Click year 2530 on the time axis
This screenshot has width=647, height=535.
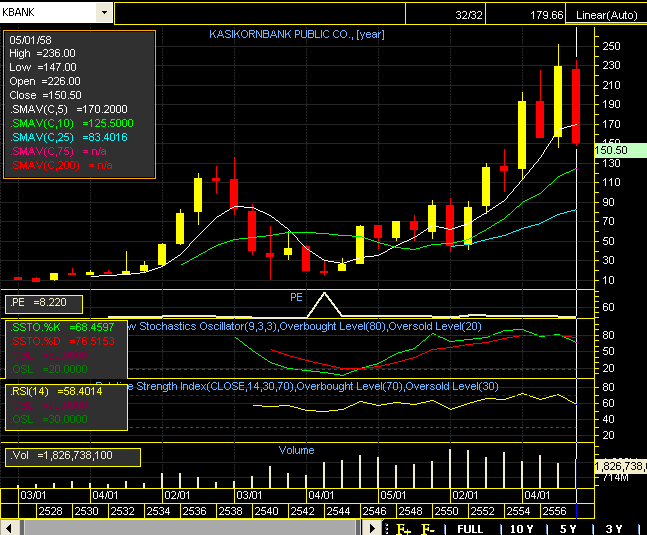[86, 511]
